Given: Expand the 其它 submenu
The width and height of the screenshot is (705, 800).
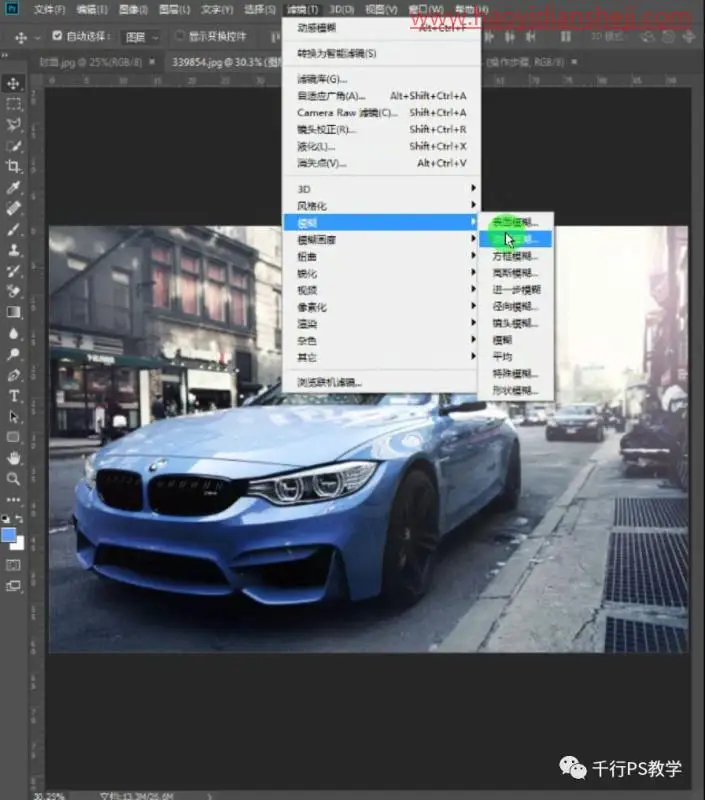Looking at the screenshot, I should click(x=381, y=357).
